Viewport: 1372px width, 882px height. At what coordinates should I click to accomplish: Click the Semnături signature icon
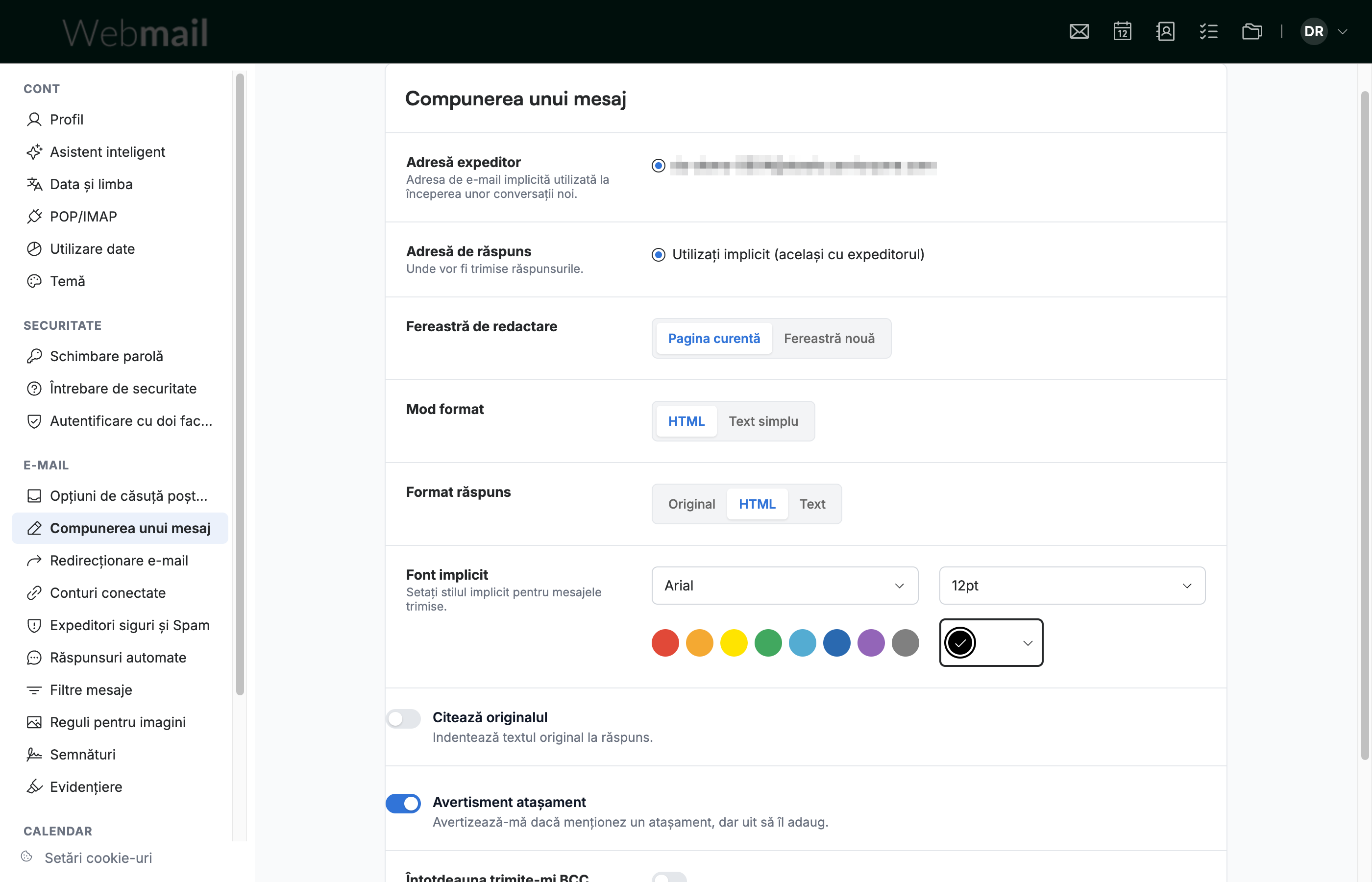pos(34,754)
